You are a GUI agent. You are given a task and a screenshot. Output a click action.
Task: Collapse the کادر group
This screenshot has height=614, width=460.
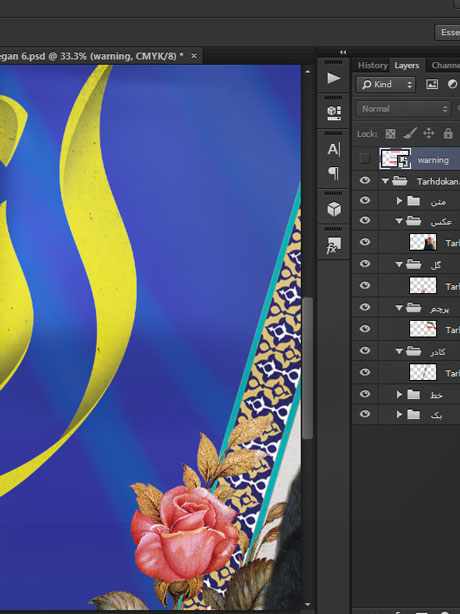(x=399, y=351)
